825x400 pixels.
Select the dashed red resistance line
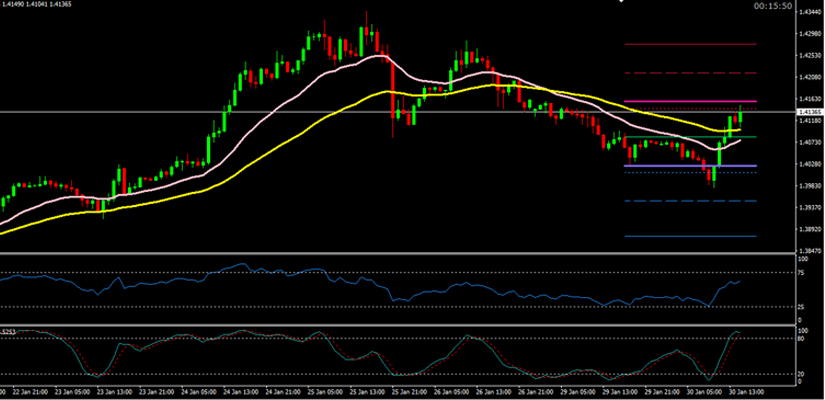click(689, 73)
